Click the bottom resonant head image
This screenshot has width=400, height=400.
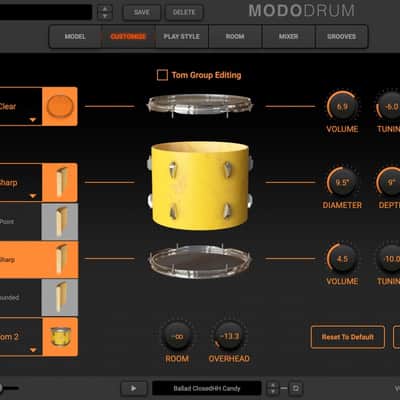200,262
